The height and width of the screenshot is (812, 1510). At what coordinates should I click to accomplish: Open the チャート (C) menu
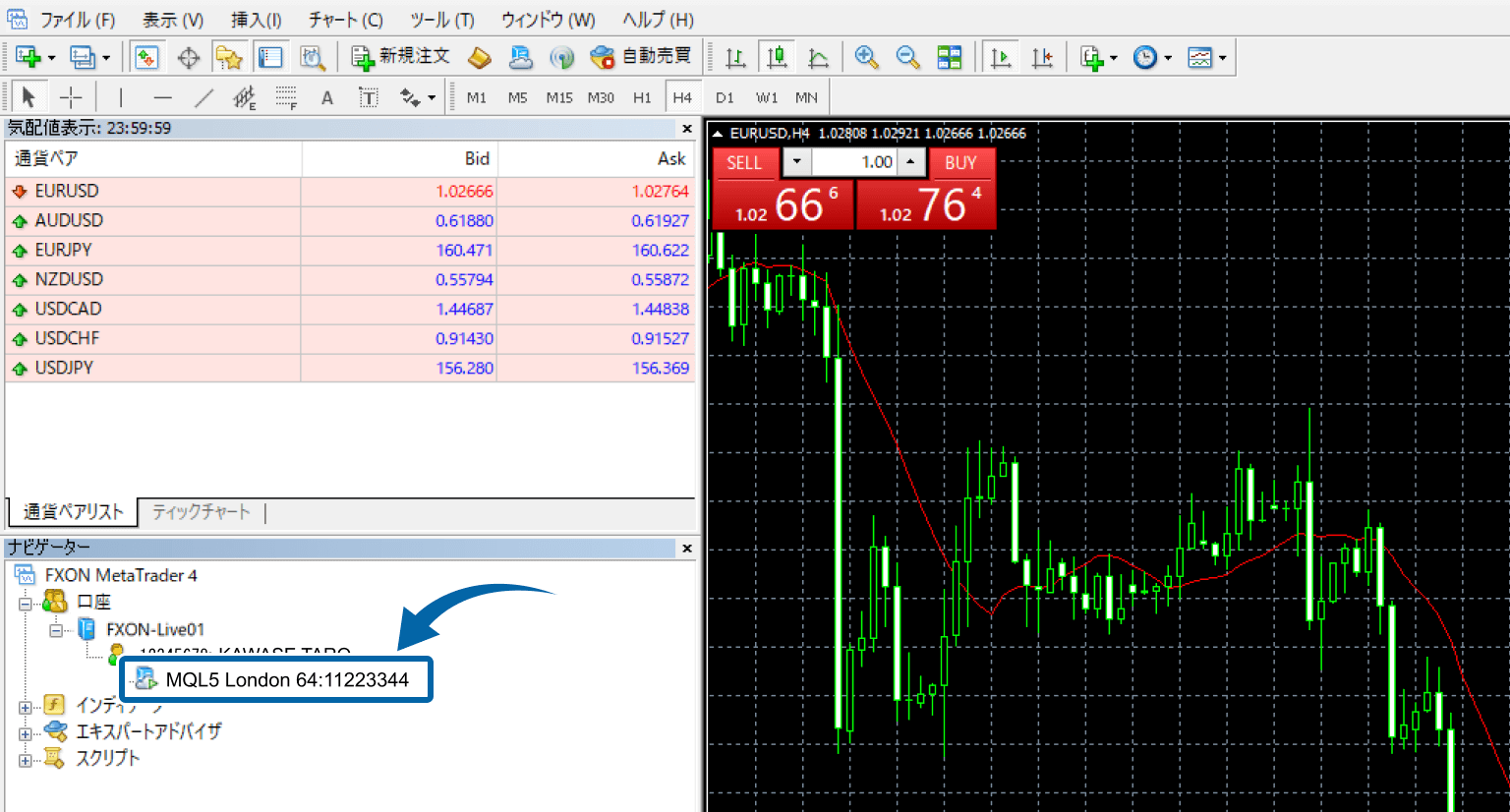click(346, 20)
